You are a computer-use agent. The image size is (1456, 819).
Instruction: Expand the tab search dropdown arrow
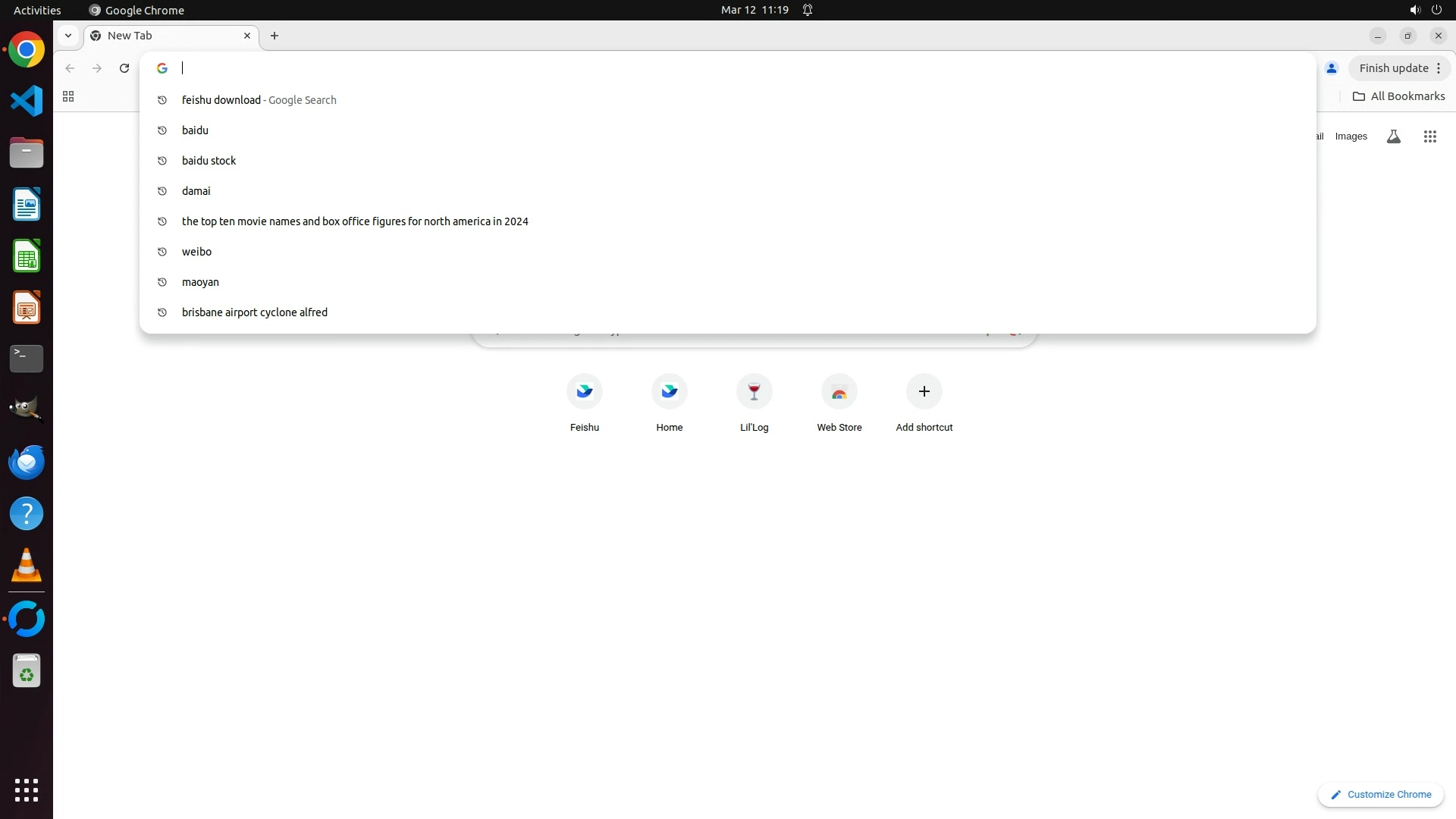coord(68,36)
